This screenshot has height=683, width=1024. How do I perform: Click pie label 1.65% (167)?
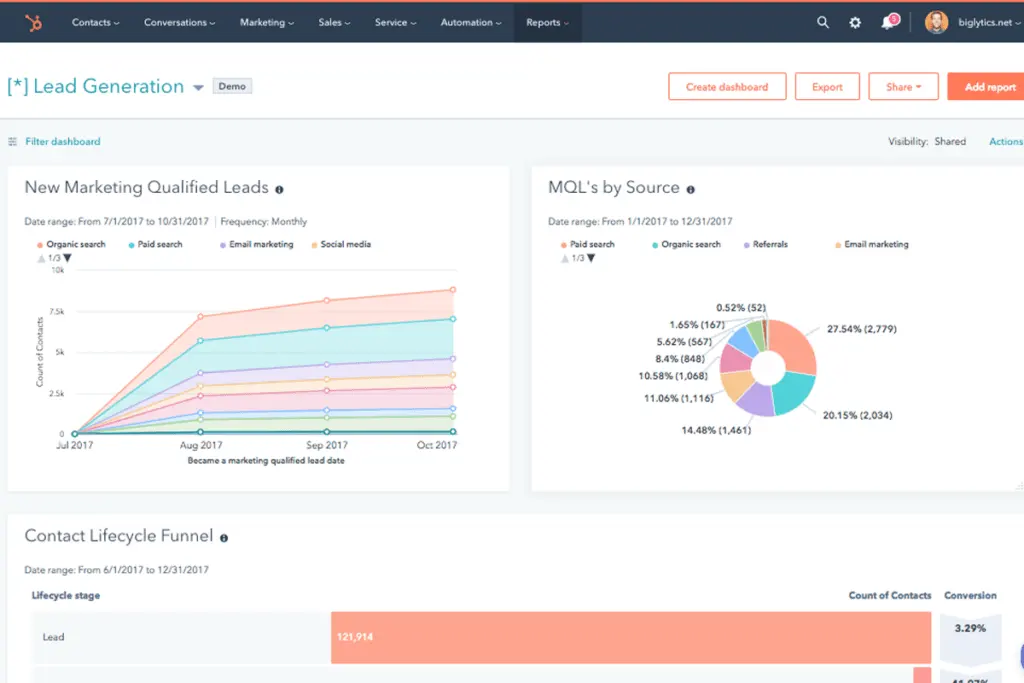697,325
